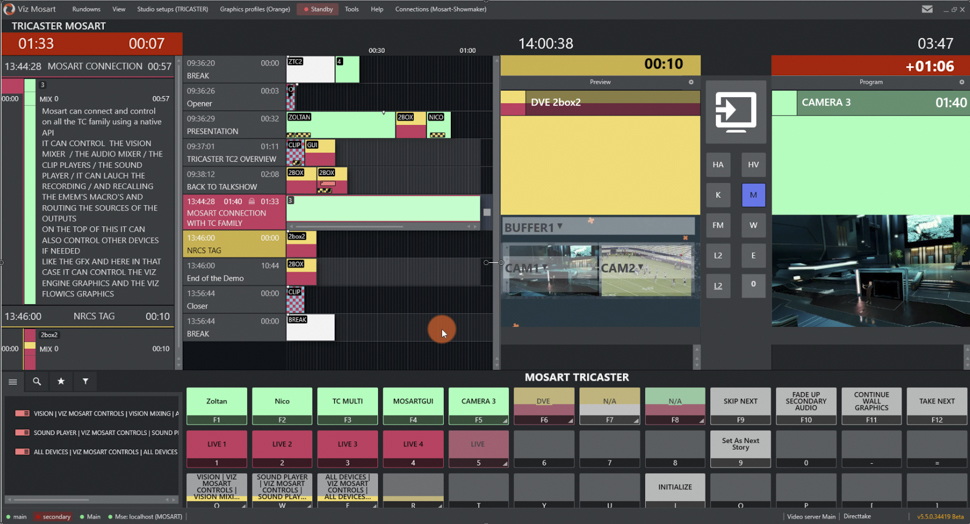This screenshot has width=970, height=524.
Task: Click SKIP NEXT F9 button
Action: (740, 406)
